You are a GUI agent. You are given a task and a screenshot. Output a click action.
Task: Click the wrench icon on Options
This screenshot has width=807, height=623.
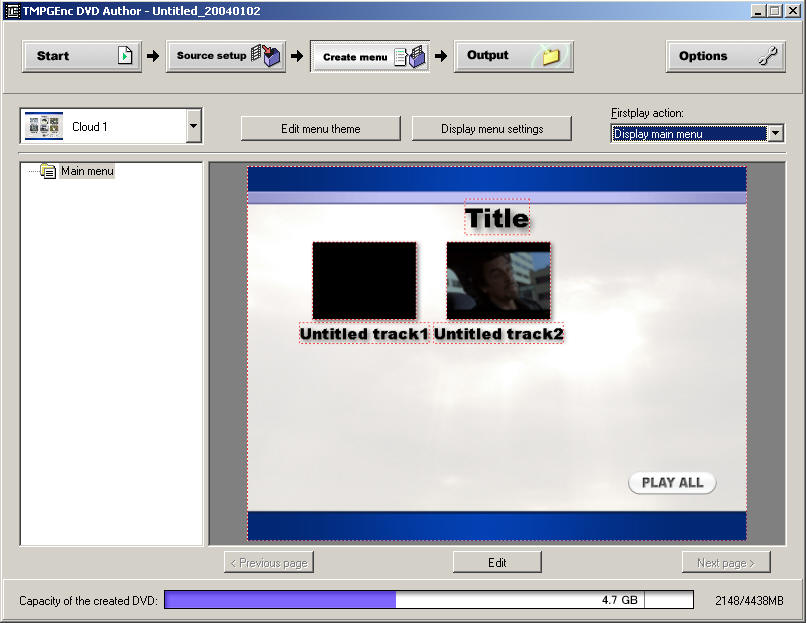point(768,56)
